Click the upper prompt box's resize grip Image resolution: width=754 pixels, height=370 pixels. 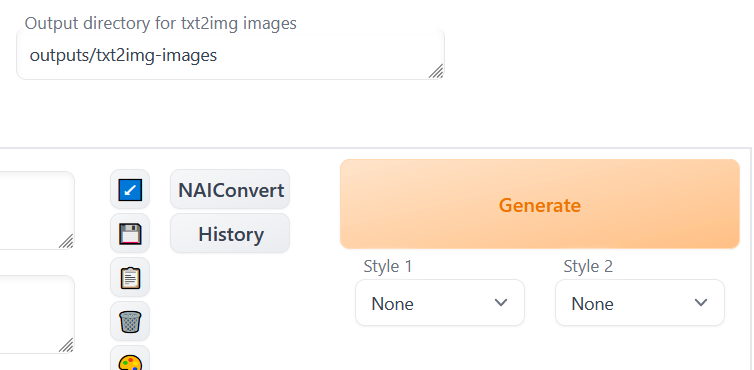pyautogui.click(x=66, y=241)
